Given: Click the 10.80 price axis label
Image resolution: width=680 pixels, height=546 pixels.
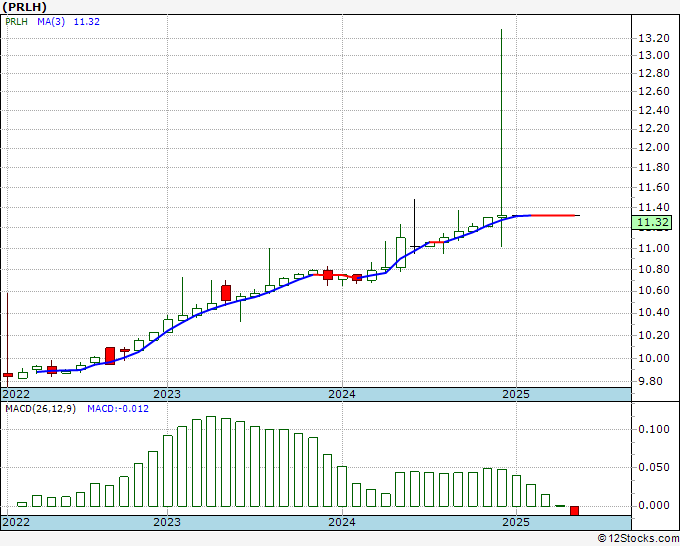Looking at the screenshot, I should pos(654,269).
